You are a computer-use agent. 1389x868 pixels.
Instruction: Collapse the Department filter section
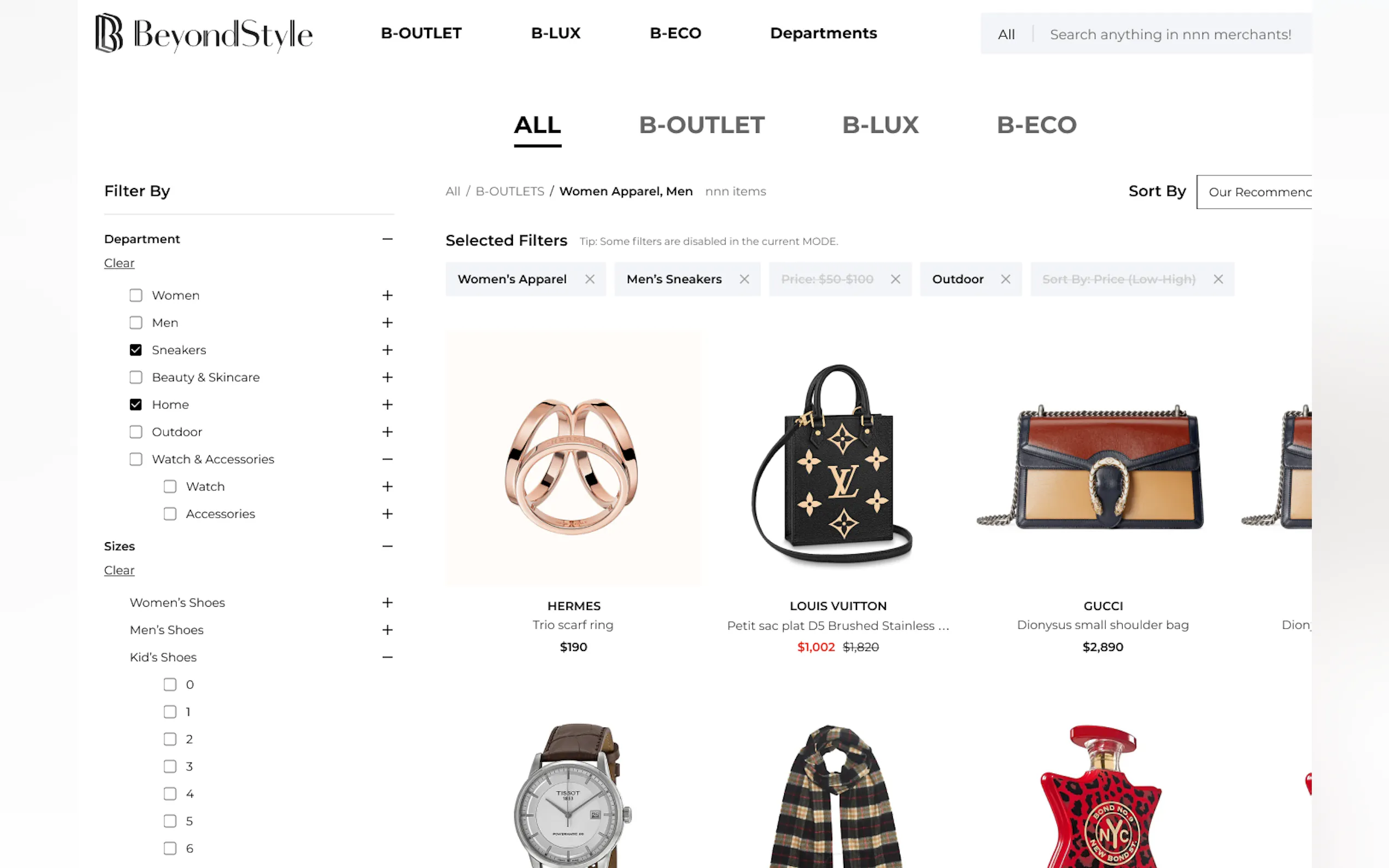pos(388,239)
